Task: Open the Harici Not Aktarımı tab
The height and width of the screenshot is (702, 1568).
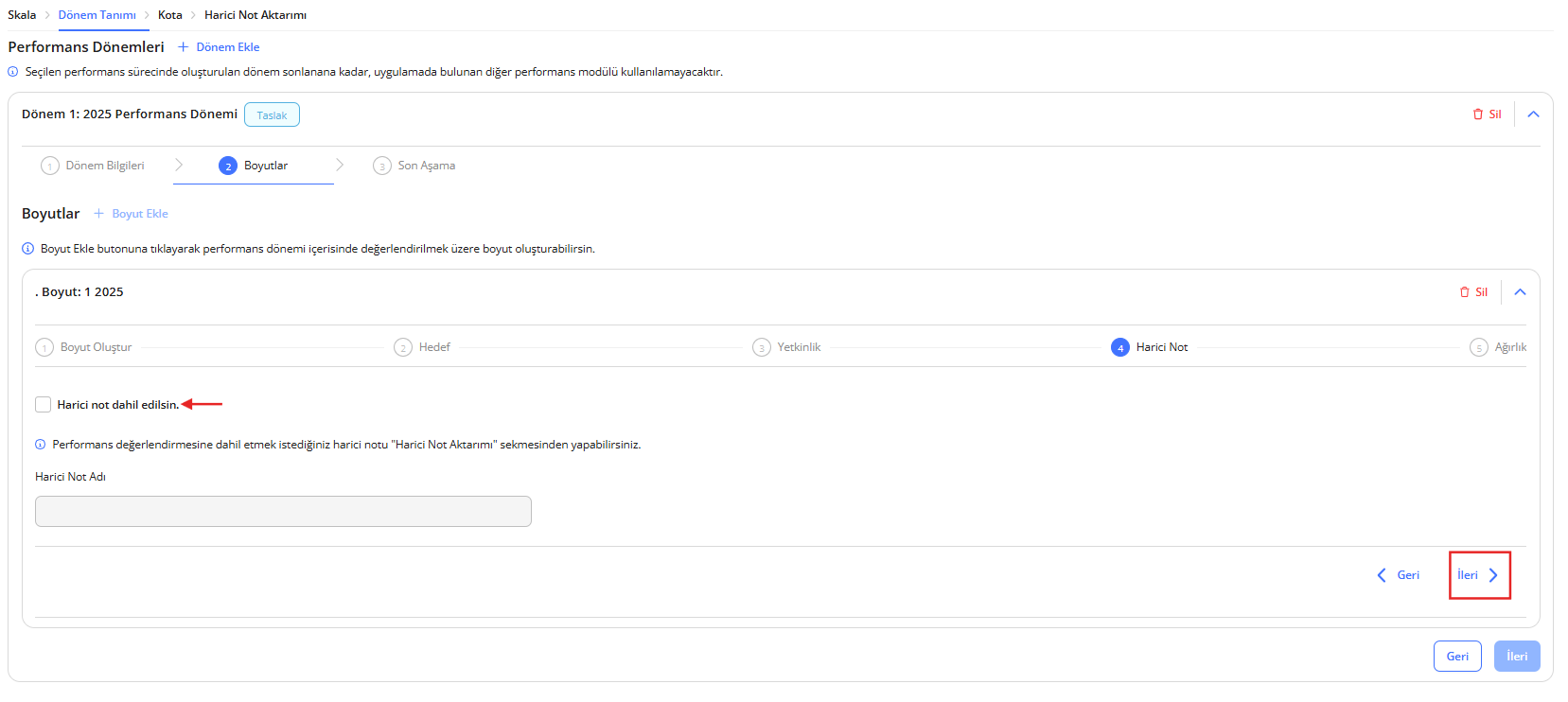Action: point(255,15)
